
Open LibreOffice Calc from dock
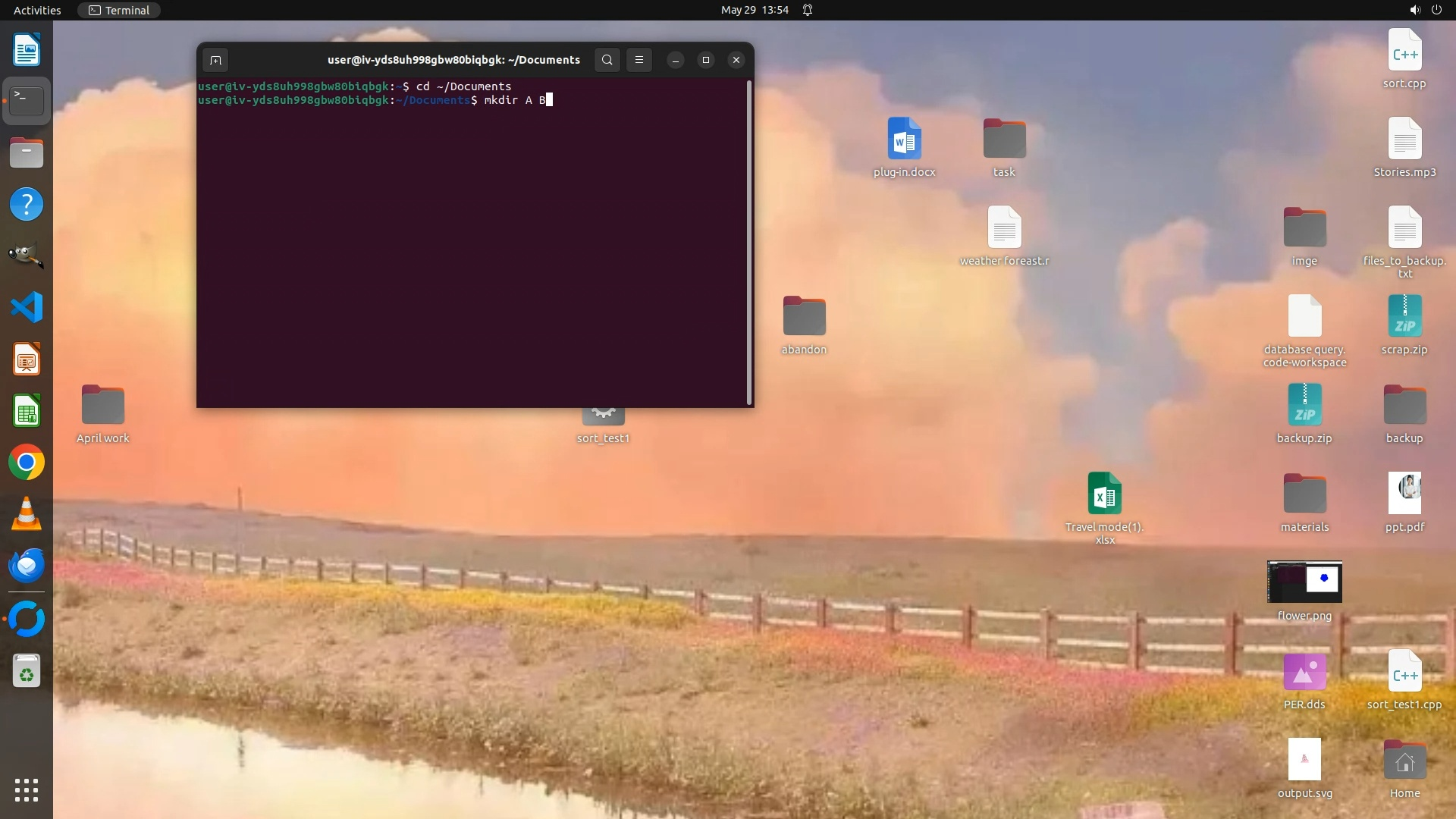pos(27,411)
